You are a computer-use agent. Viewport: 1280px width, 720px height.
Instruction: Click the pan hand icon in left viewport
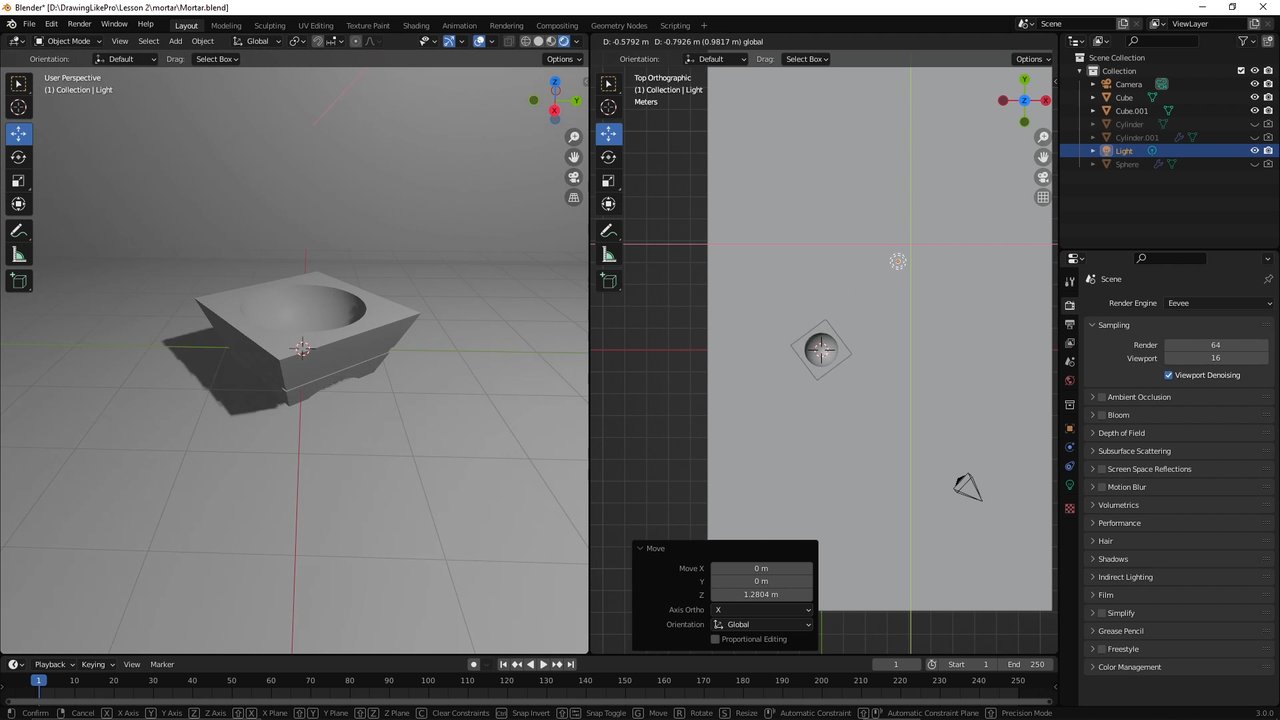[574, 157]
